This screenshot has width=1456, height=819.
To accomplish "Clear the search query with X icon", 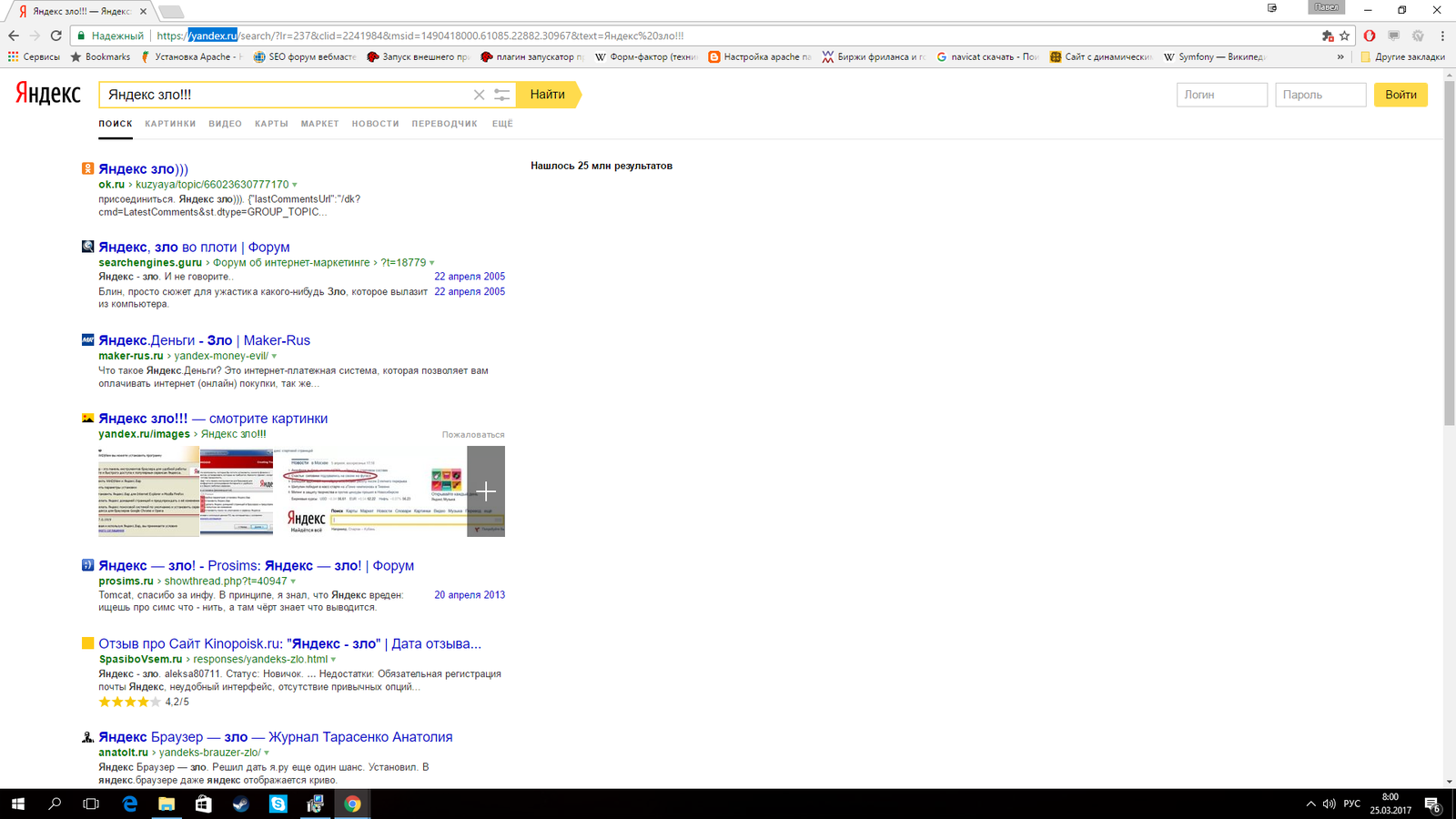I will point(479,95).
